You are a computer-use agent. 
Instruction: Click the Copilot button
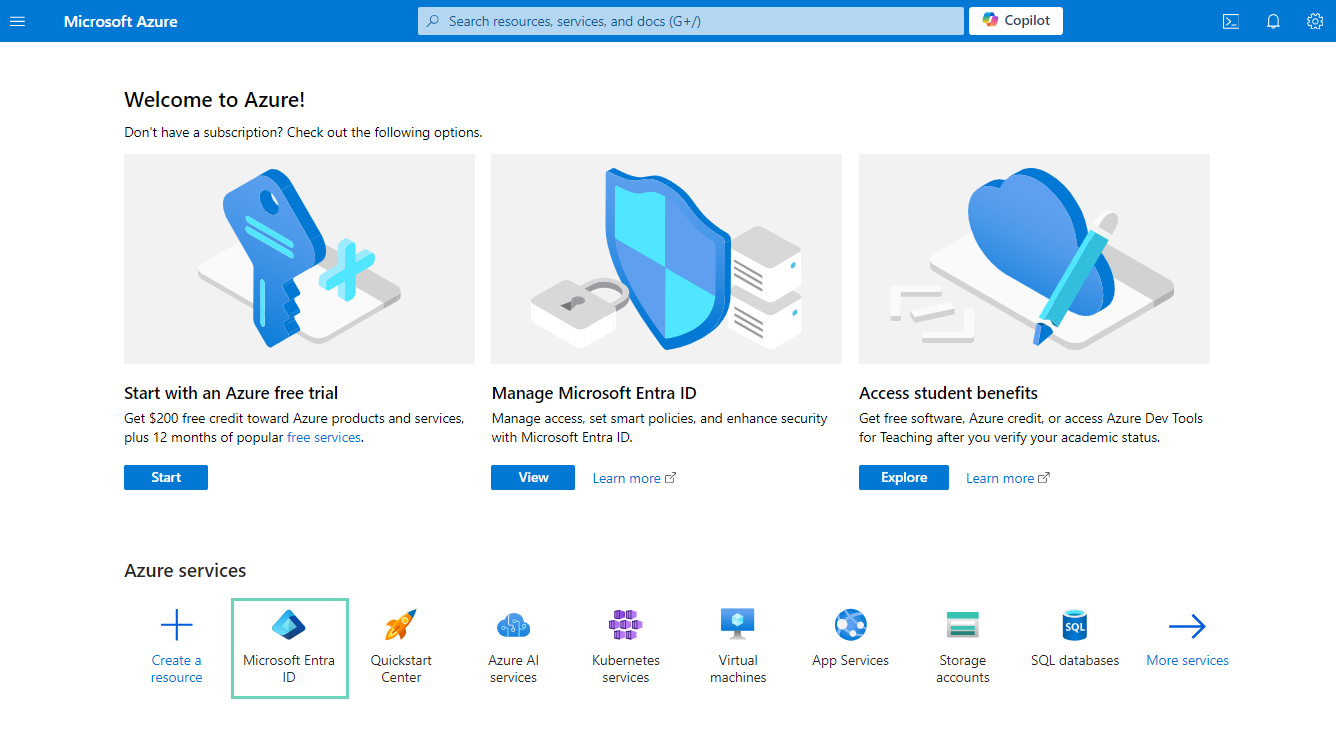click(x=1016, y=20)
